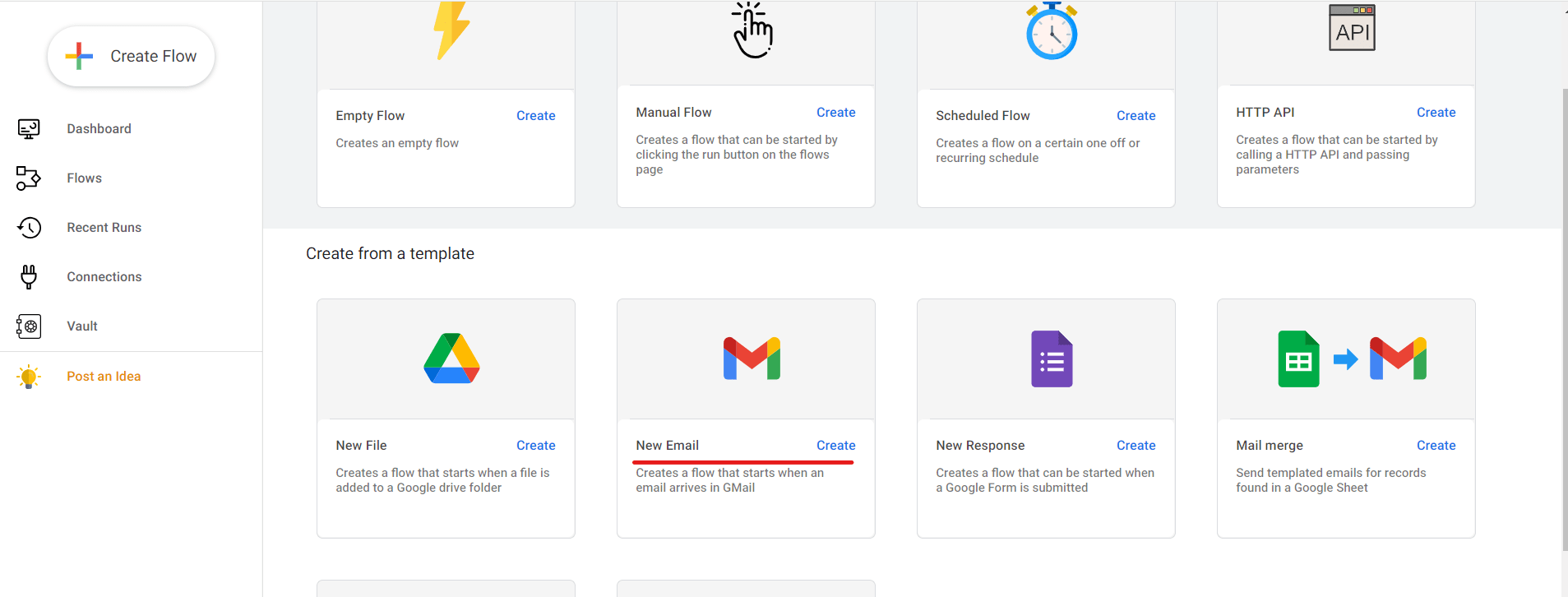This screenshot has width=1568, height=597.
Task: Navigate to Connections
Action: 104,277
